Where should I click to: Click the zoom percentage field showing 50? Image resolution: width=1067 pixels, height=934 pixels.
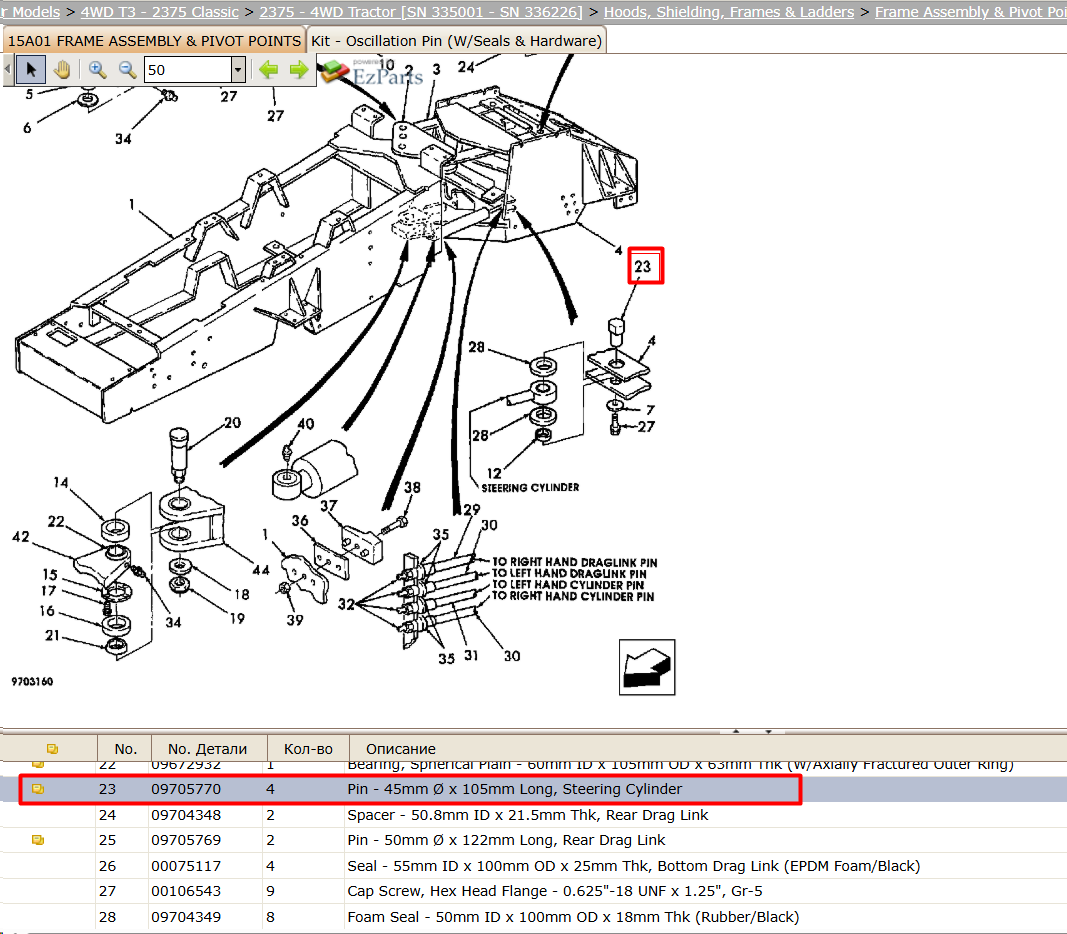(188, 69)
